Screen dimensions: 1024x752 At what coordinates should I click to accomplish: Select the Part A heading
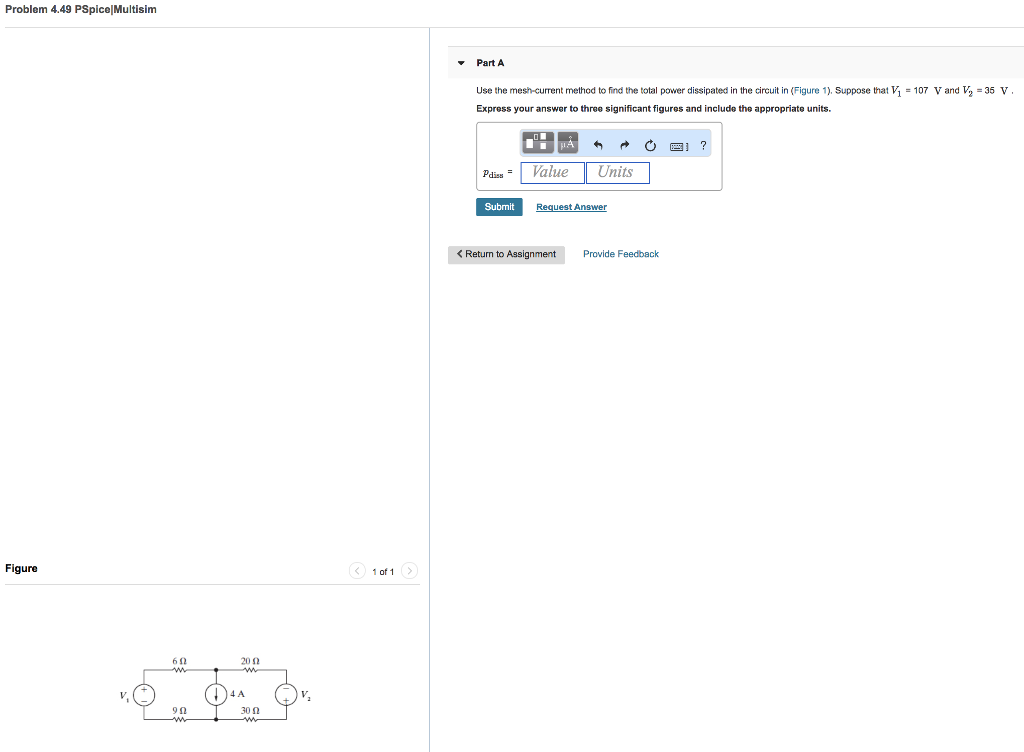(x=489, y=62)
